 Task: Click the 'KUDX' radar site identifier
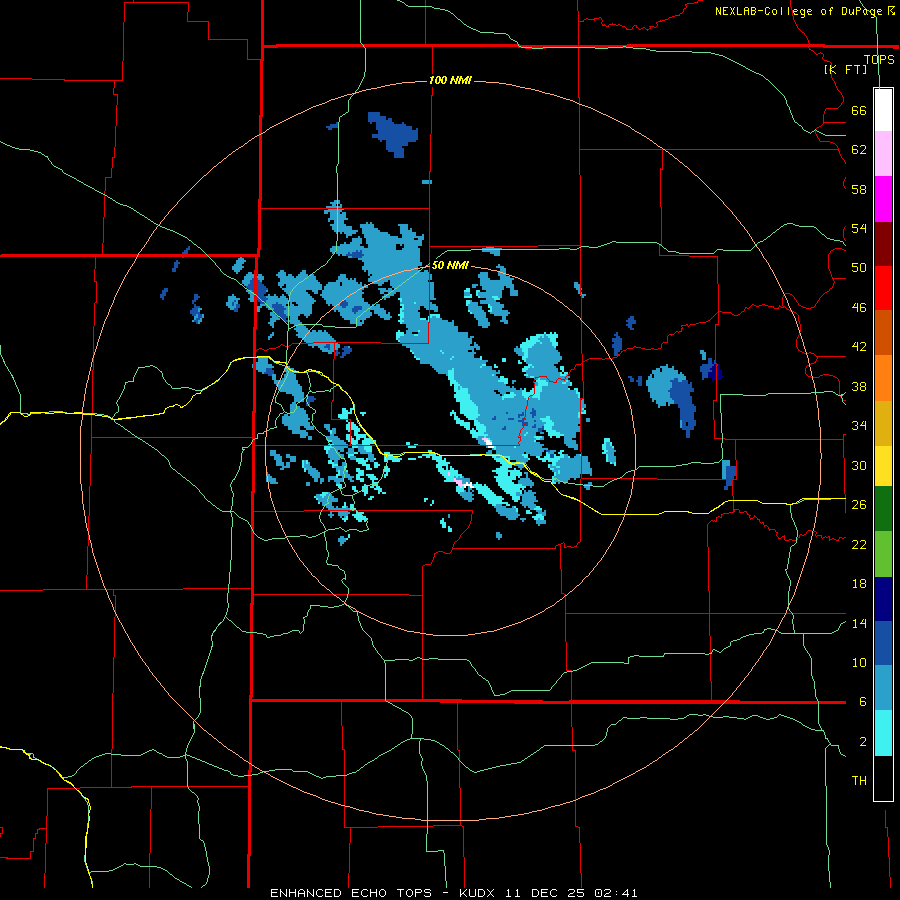(479, 893)
